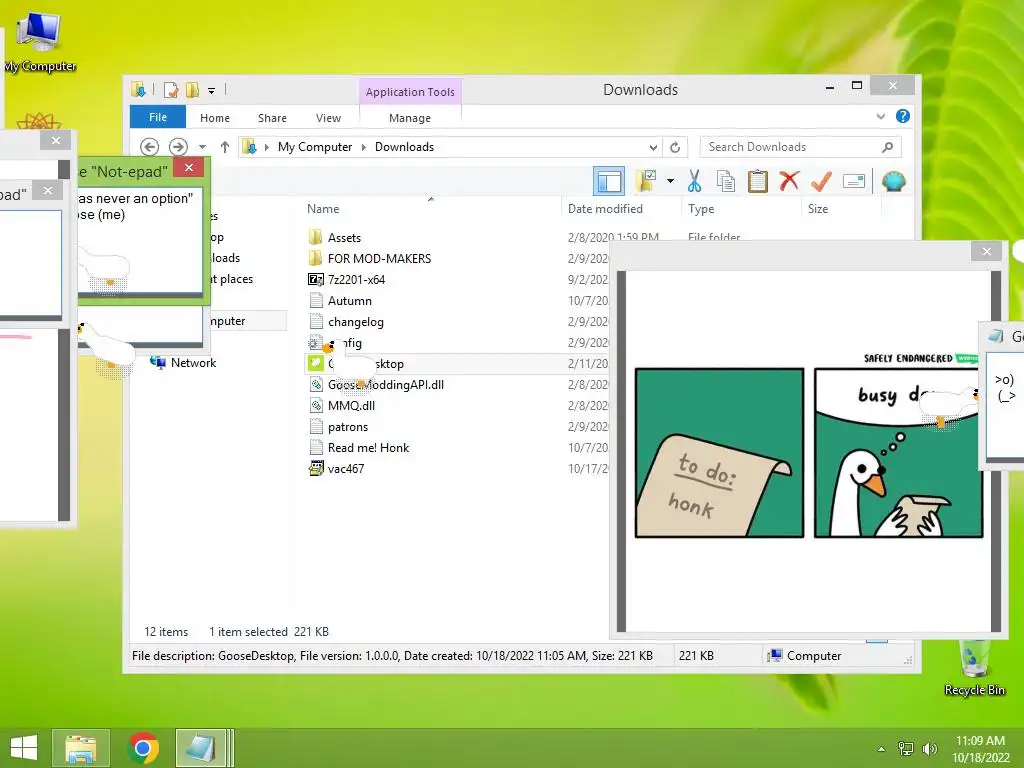This screenshot has height=768, width=1024.
Task: Expand the ribbon with chevron
Action: pos(880,116)
